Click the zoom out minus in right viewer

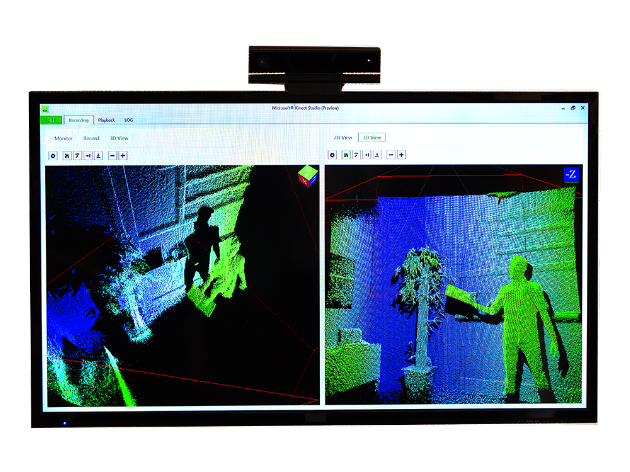tap(391, 155)
